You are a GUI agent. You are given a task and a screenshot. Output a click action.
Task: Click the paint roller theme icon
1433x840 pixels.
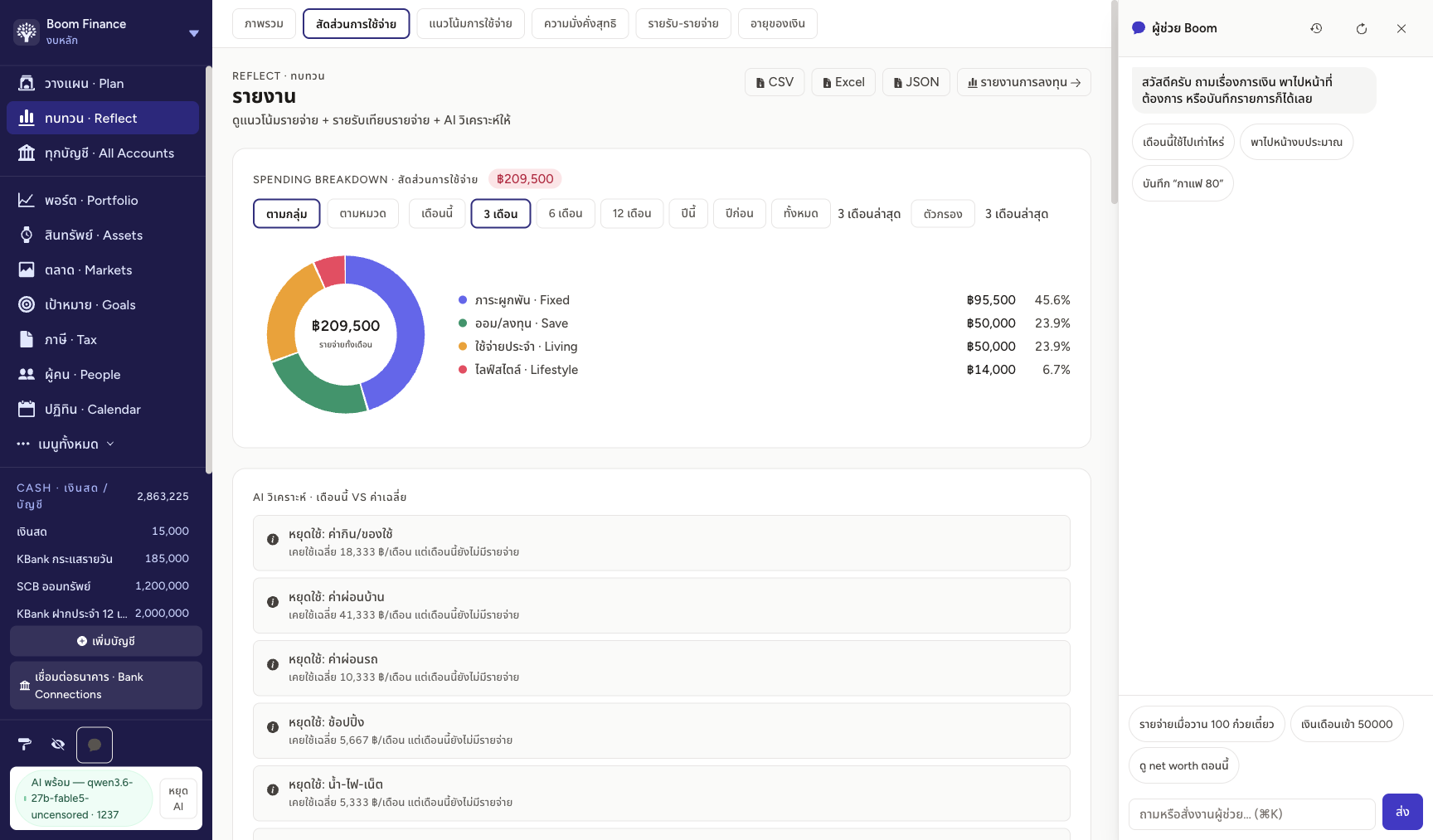(25, 744)
